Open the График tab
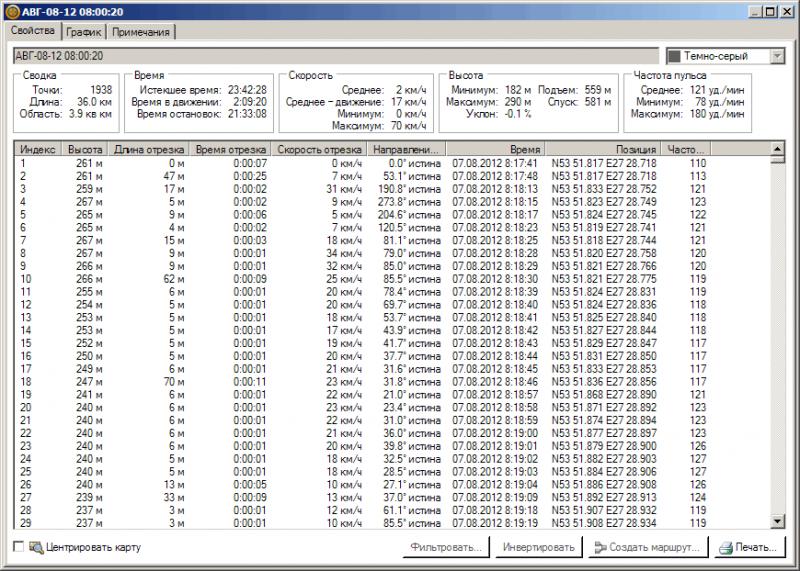 [x=84, y=32]
